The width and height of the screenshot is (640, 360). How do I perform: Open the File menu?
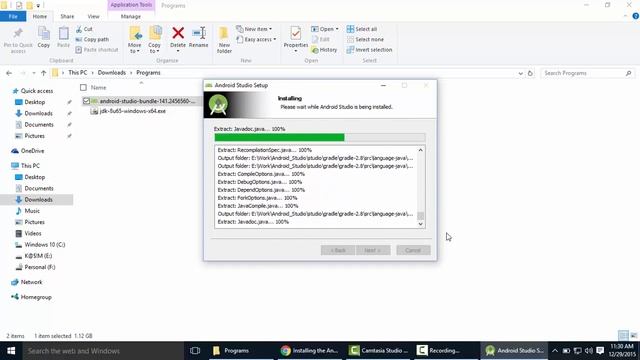[x=13, y=16]
